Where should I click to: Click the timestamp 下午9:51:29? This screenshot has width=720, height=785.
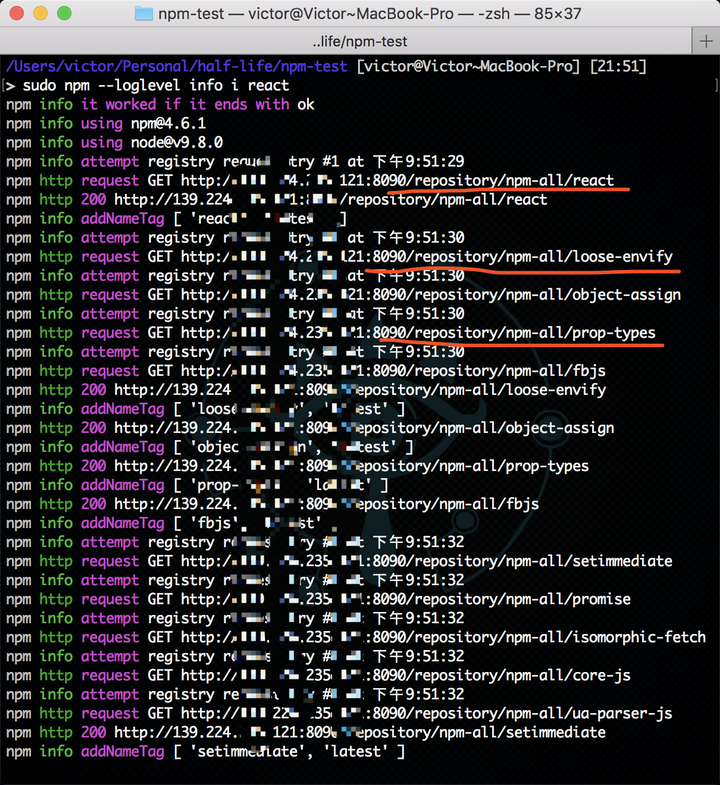[x=419, y=161]
